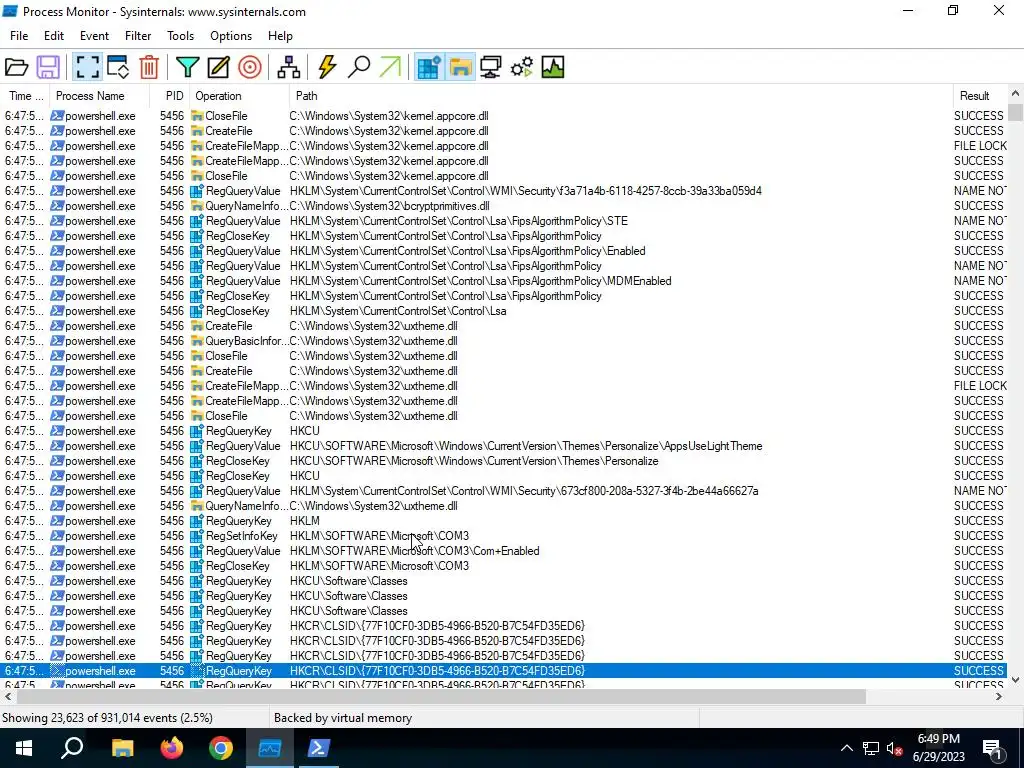The width and height of the screenshot is (1024, 768).
Task: Select the bcryptprimitives.dll QueryNameInfo row
Action: 504,206
